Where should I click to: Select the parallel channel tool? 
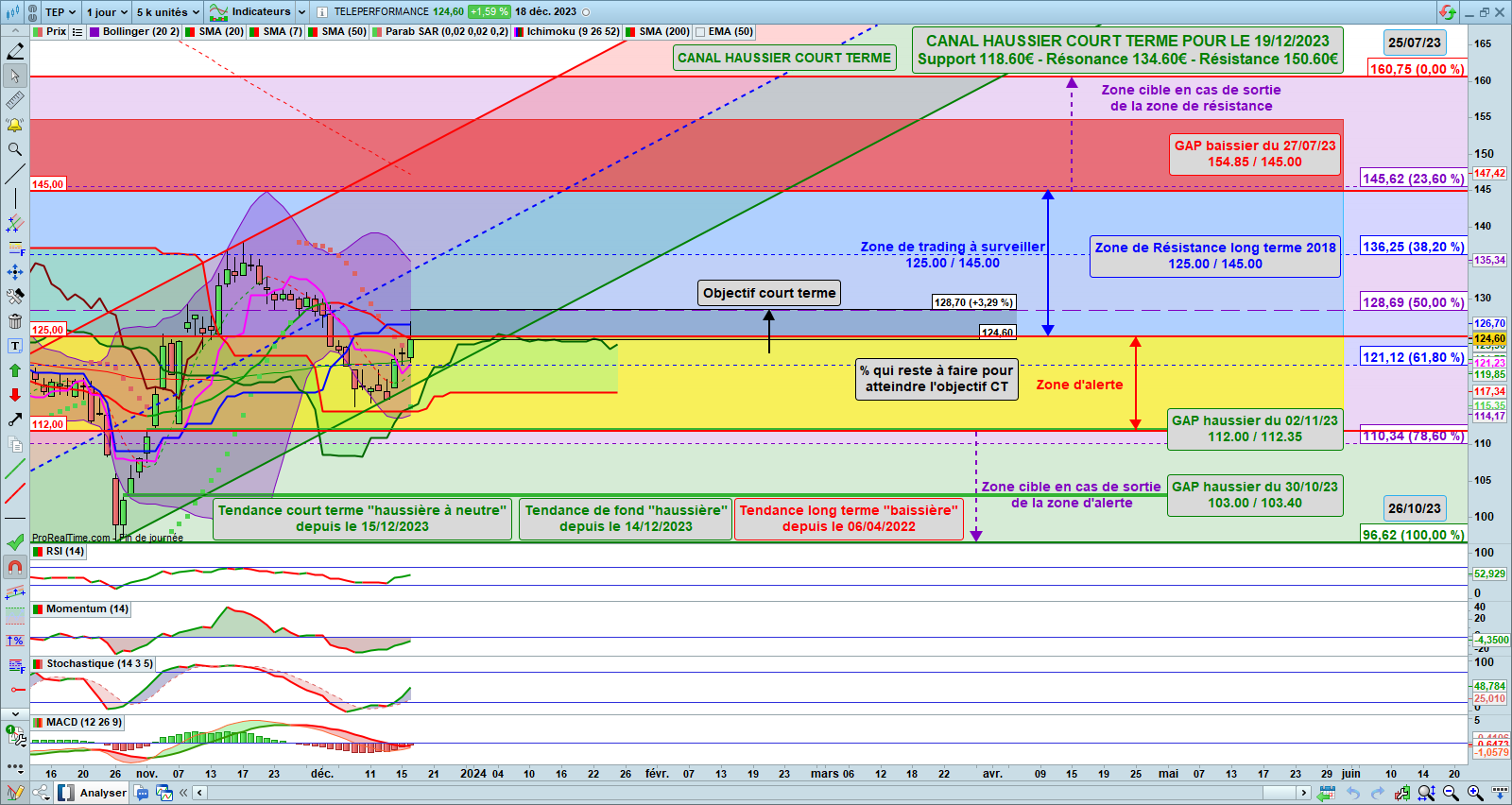[x=15, y=223]
